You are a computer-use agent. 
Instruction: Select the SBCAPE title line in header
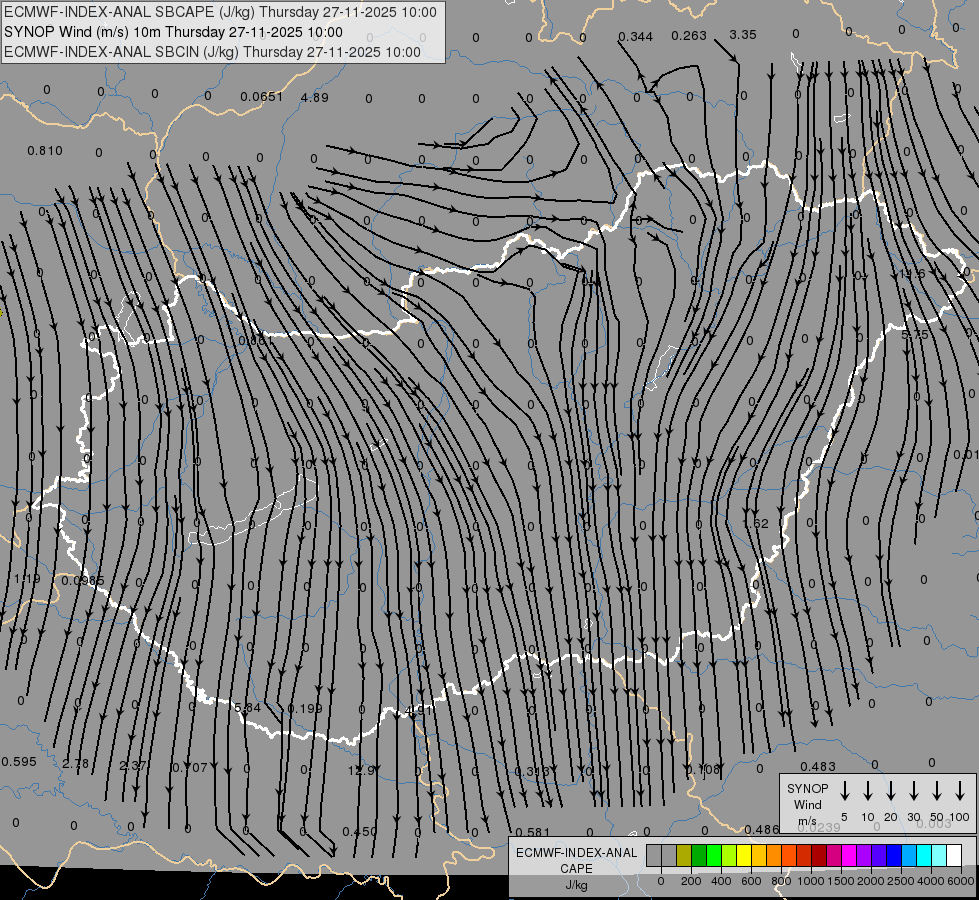point(220,12)
